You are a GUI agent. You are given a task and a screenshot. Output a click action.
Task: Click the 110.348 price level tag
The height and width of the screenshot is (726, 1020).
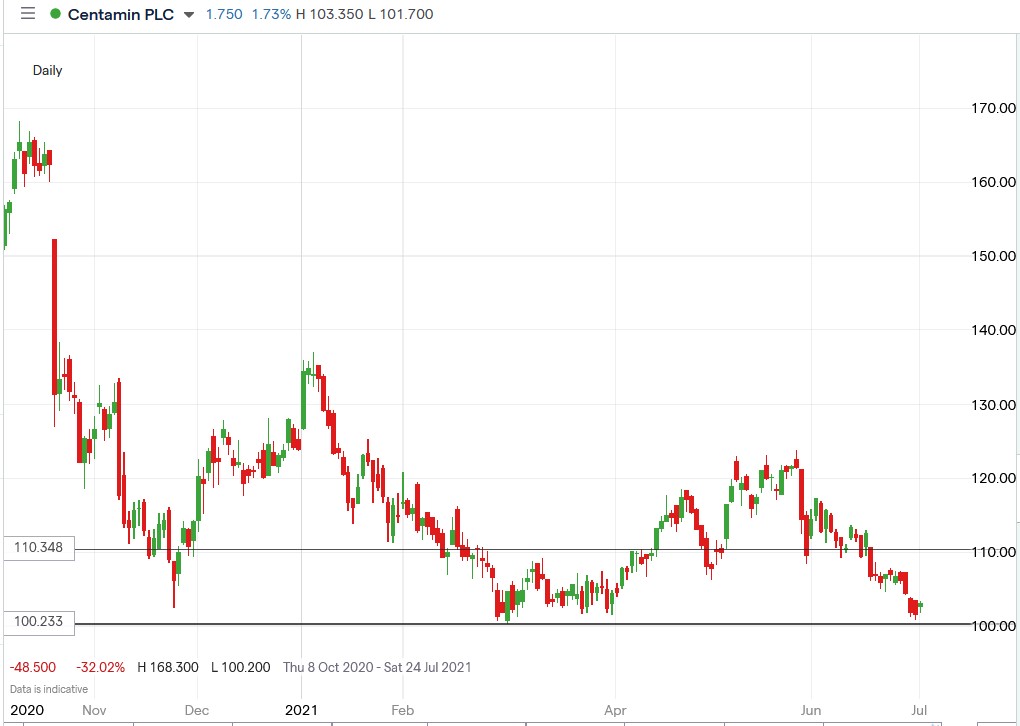click(39, 548)
